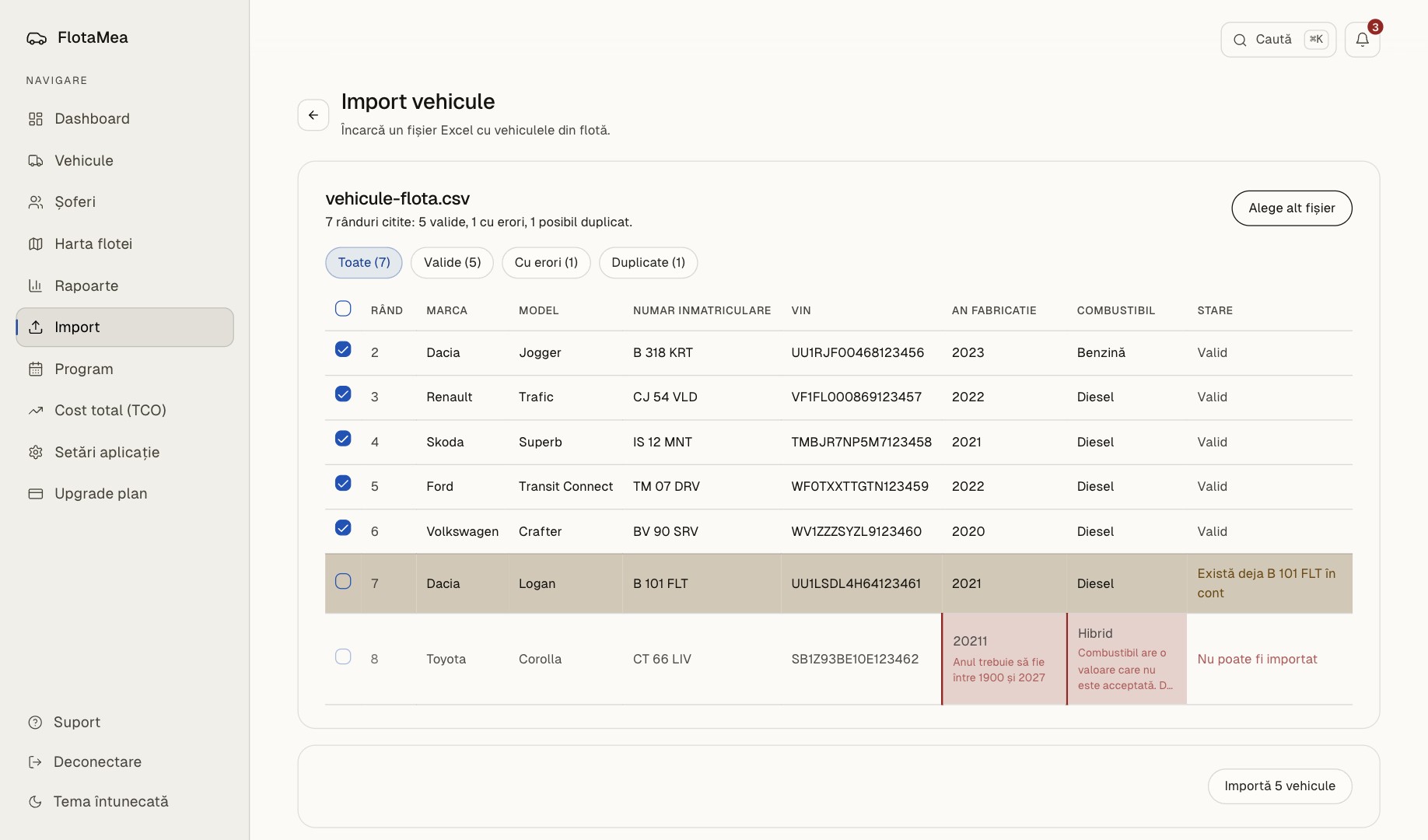Viewport: 1428px width, 840px height.
Task: Check the duplicate Dacia Logan row checkbox
Action: [343, 581]
